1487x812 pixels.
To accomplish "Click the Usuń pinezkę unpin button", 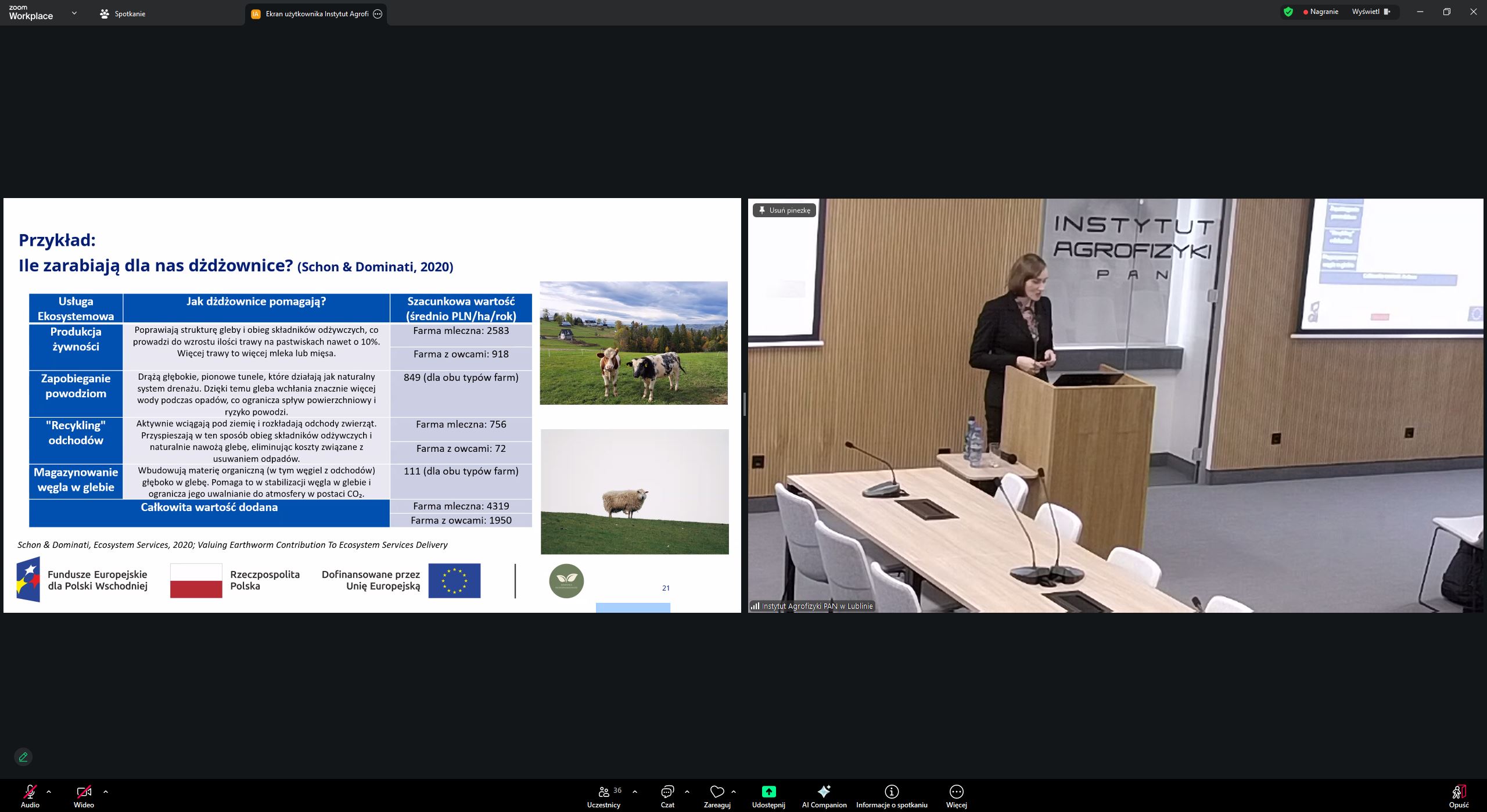I will tap(784, 210).
